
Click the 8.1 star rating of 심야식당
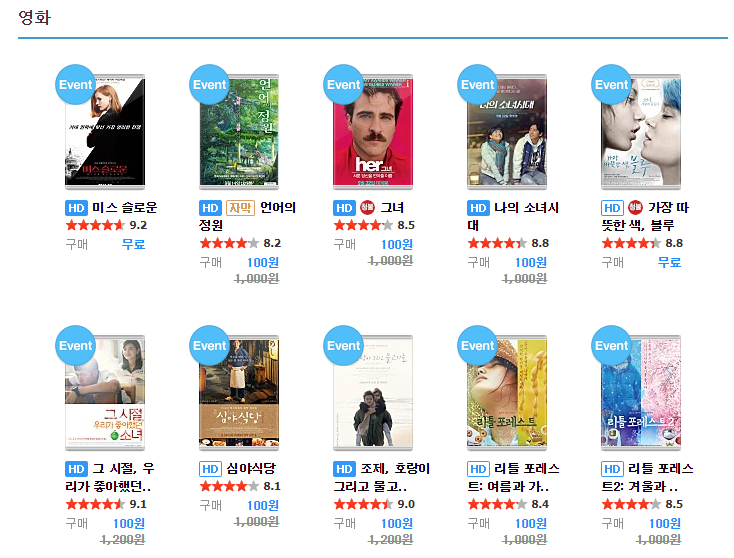(240, 486)
